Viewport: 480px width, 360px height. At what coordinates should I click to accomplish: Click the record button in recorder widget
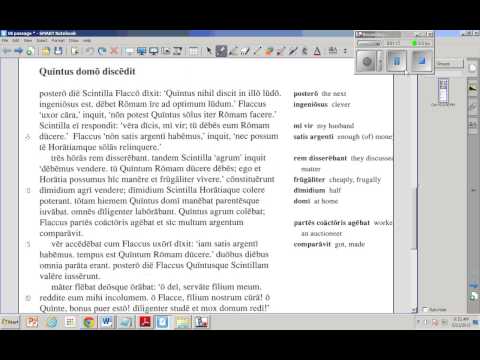click(367, 61)
